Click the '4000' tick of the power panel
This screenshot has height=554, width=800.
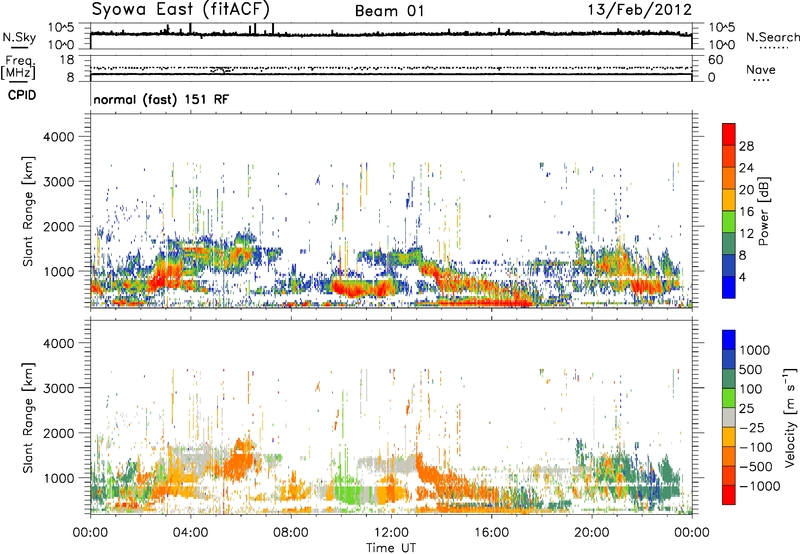pos(58,137)
